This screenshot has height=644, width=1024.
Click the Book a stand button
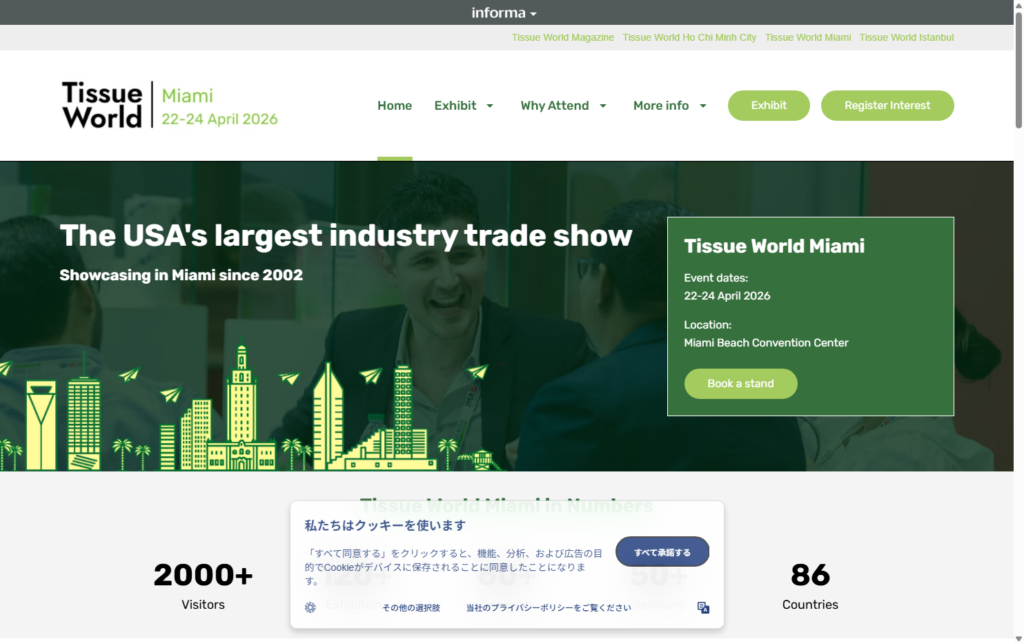tap(740, 384)
